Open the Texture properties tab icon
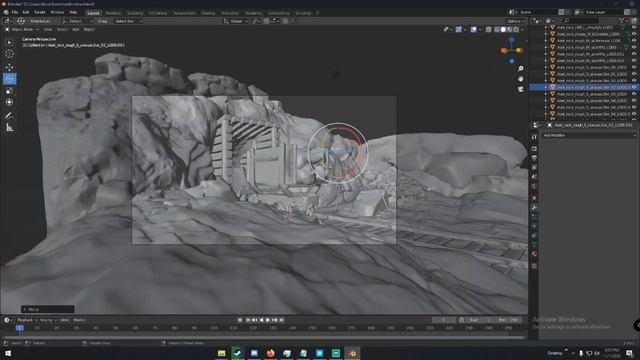The image size is (640, 360). click(534, 266)
